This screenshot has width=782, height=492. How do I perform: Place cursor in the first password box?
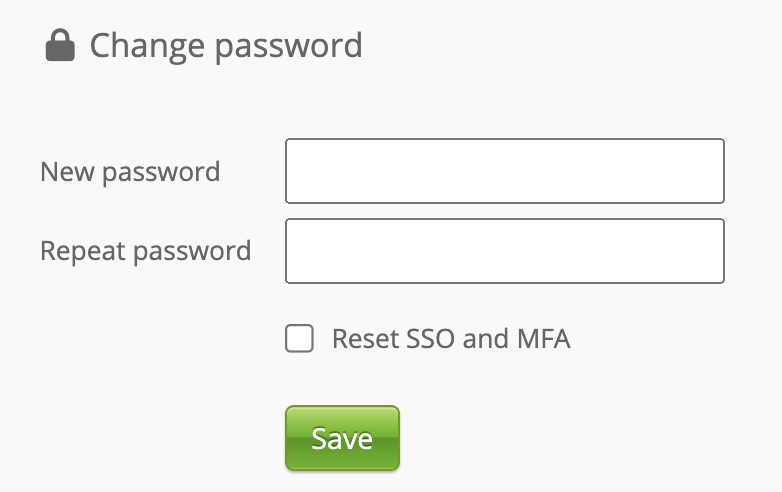(x=504, y=171)
